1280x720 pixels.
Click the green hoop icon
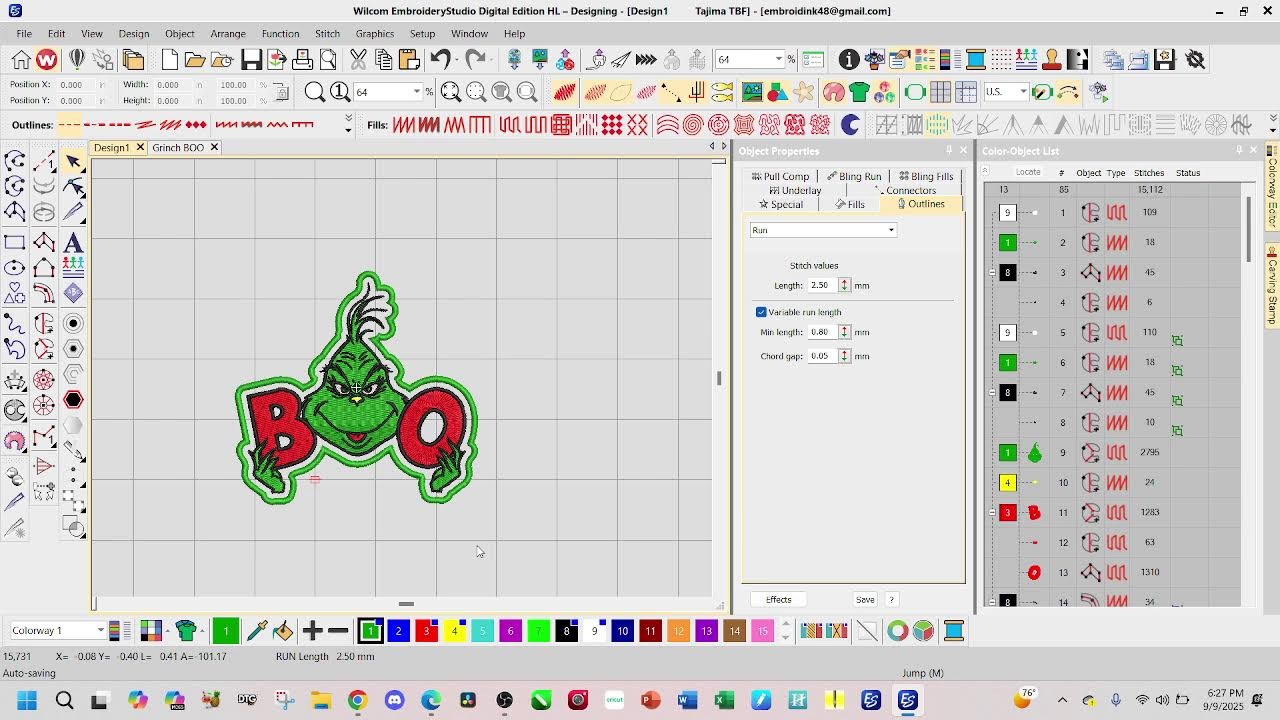(x=914, y=92)
